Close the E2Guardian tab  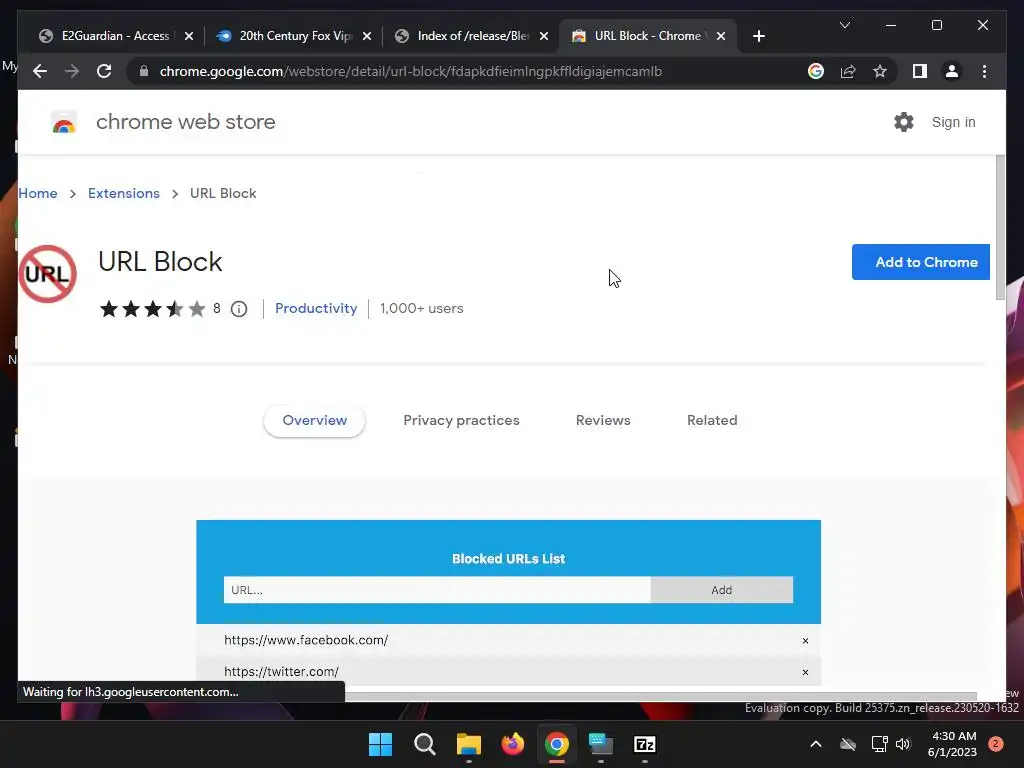point(189,36)
